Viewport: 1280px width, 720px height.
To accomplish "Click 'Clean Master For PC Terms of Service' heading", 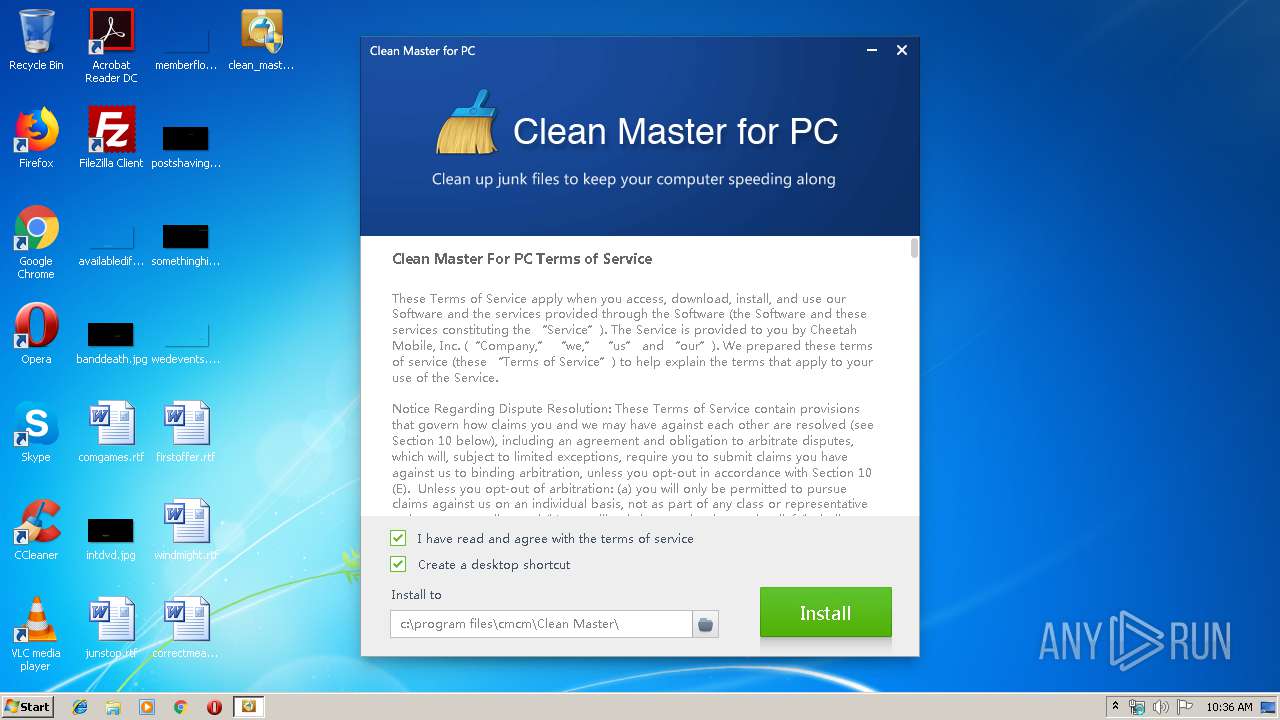I will click(522, 259).
